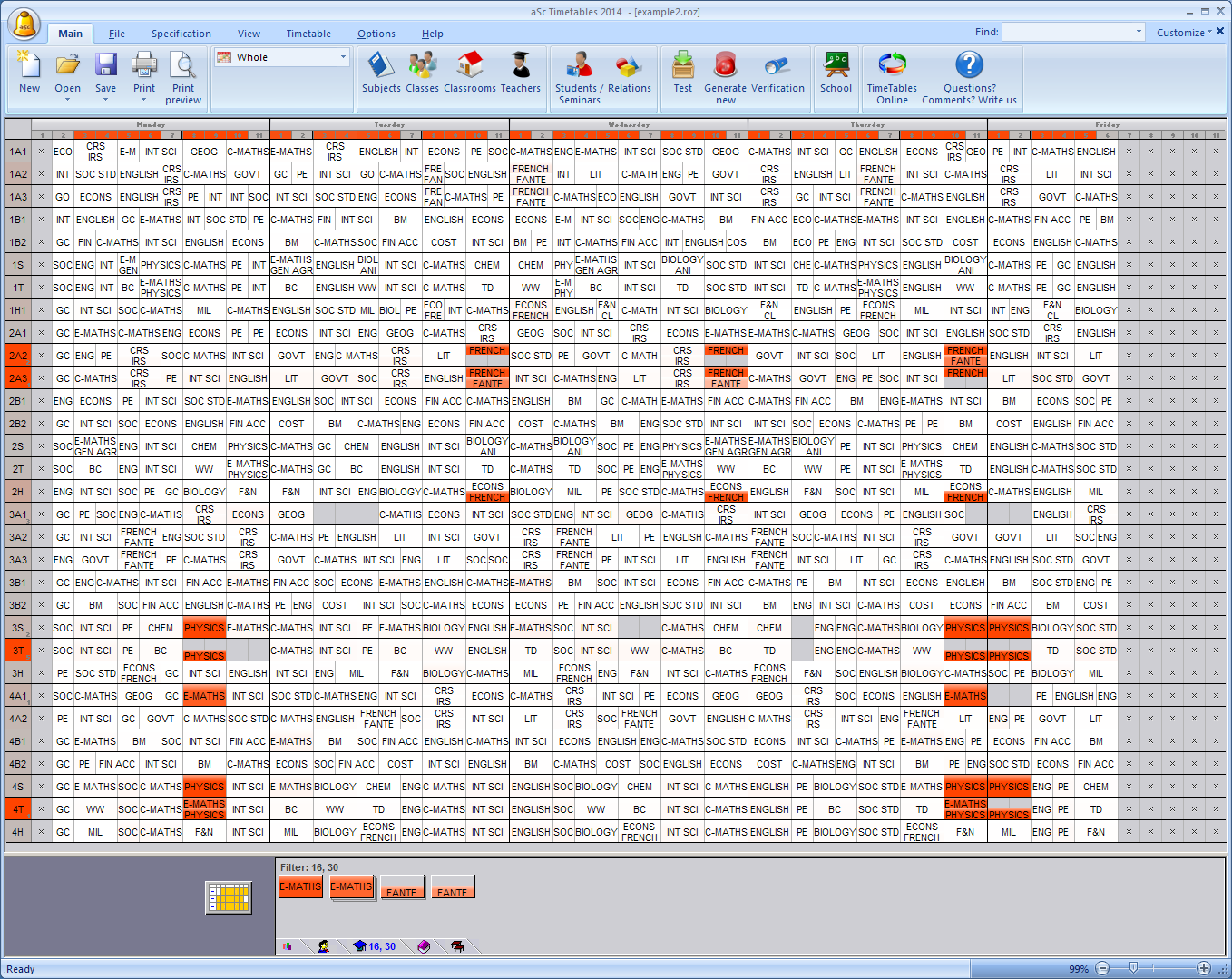Open the Subjects list
1232x979 pixels.
380,73
